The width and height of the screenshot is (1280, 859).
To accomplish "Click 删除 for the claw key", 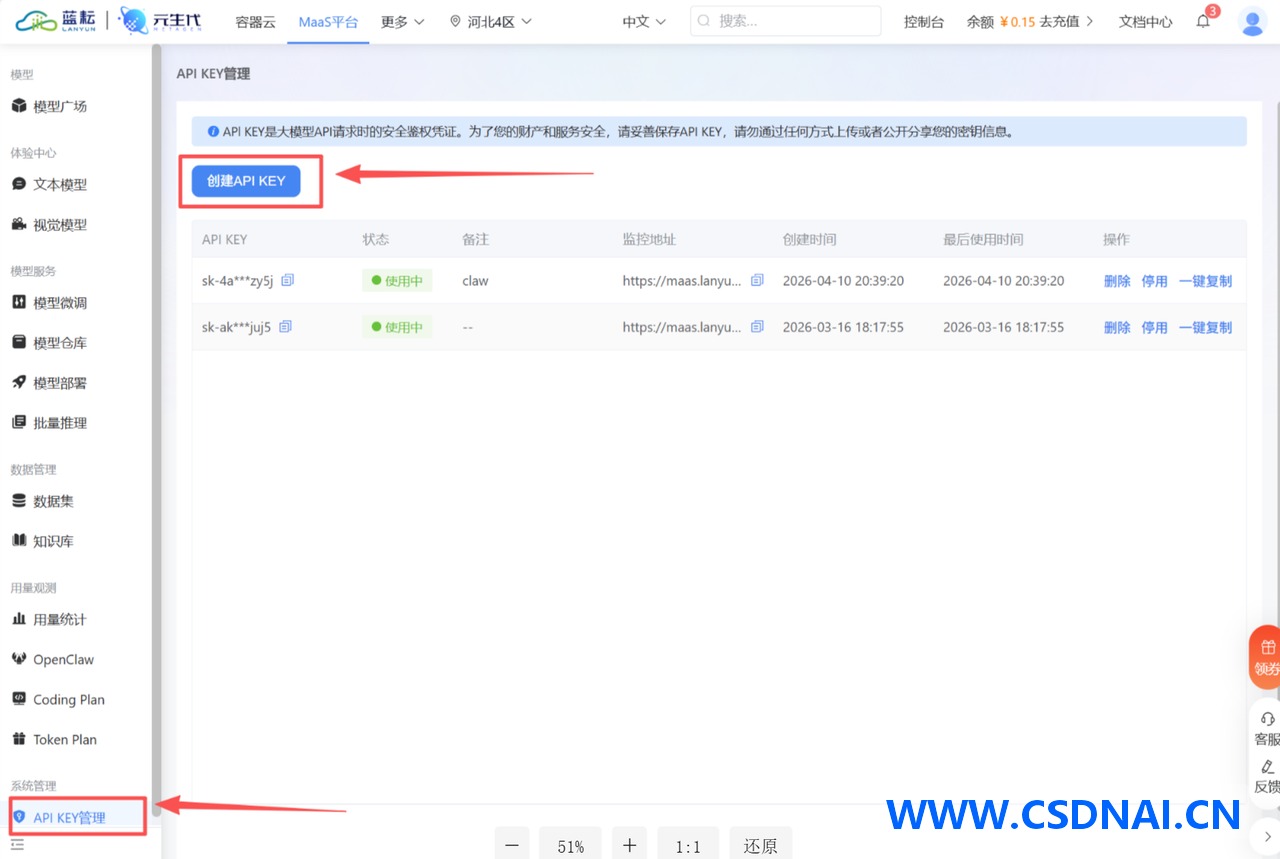I will pyautogui.click(x=1117, y=281).
